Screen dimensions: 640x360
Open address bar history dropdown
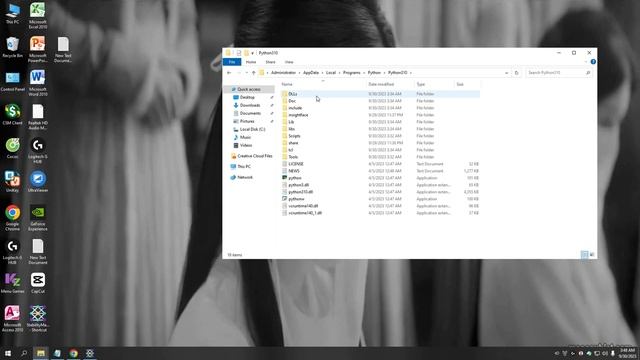pyautogui.click(x=507, y=73)
